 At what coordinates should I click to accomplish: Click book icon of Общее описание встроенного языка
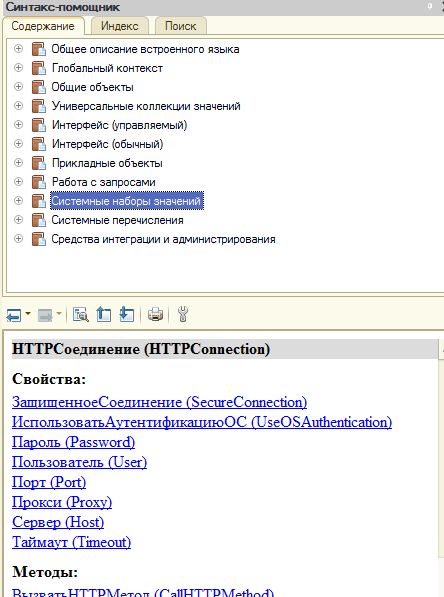(x=38, y=49)
